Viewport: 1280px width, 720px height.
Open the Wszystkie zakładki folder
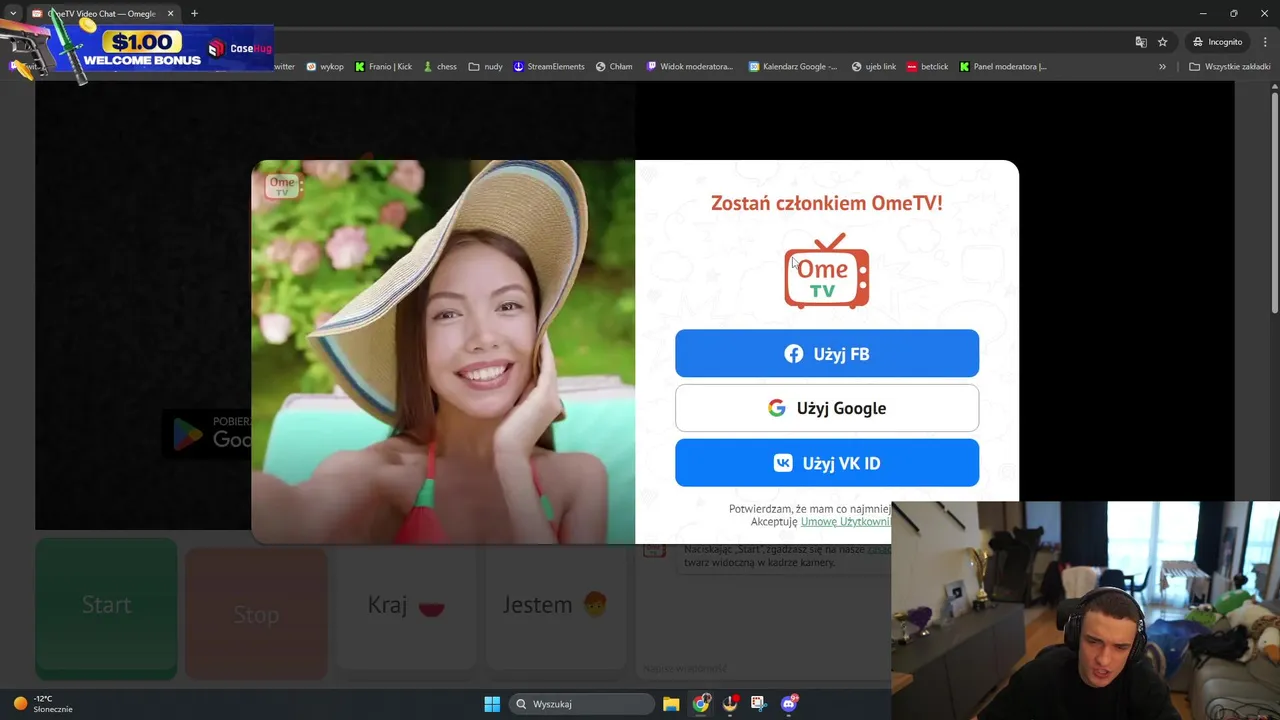click(1230, 67)
